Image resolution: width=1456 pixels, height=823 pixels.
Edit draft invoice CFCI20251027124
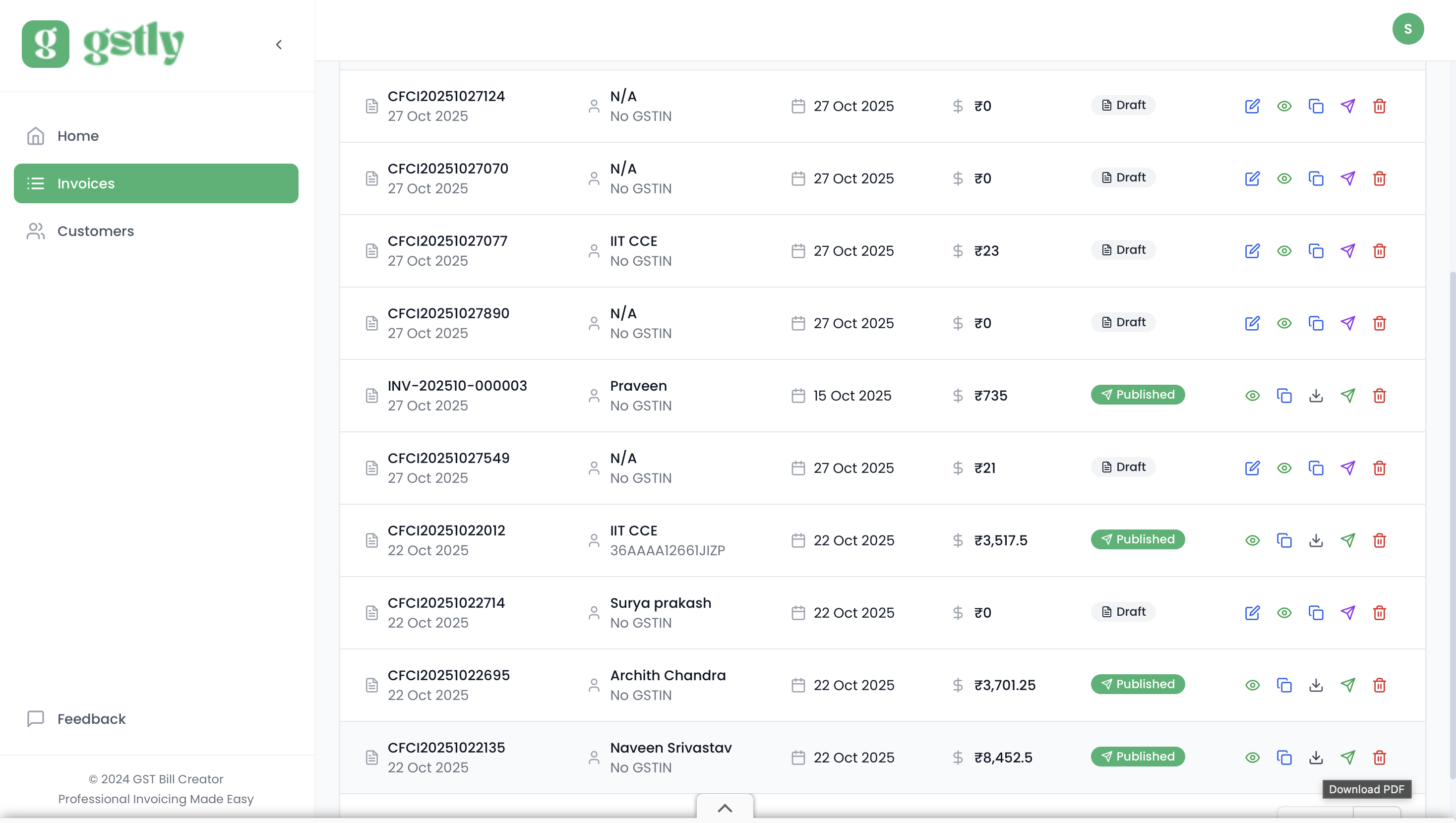(1252, 106)
